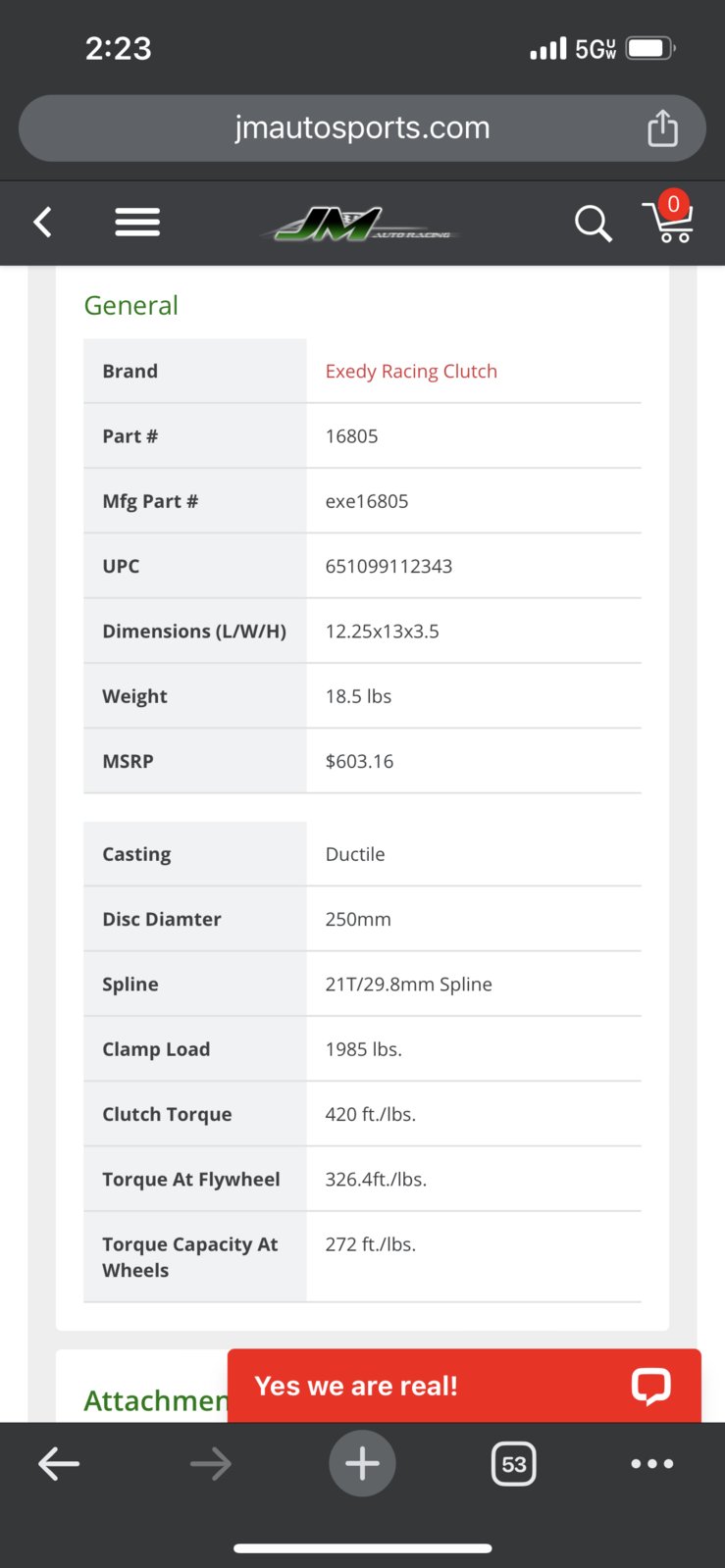The height and width of the screenshot is (1568, 725).
Task: Tap the jmautosports.com address bar
Action: 362,128
